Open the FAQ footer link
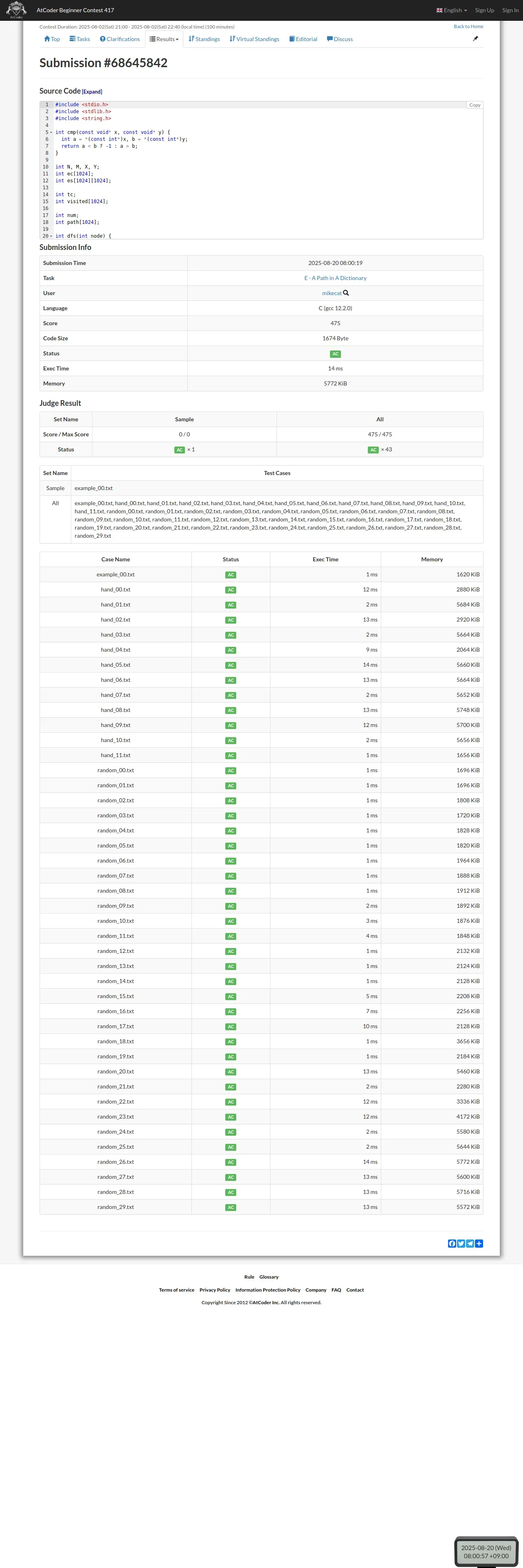The height and width of the screenshot is (1568, 523). 336,1290
